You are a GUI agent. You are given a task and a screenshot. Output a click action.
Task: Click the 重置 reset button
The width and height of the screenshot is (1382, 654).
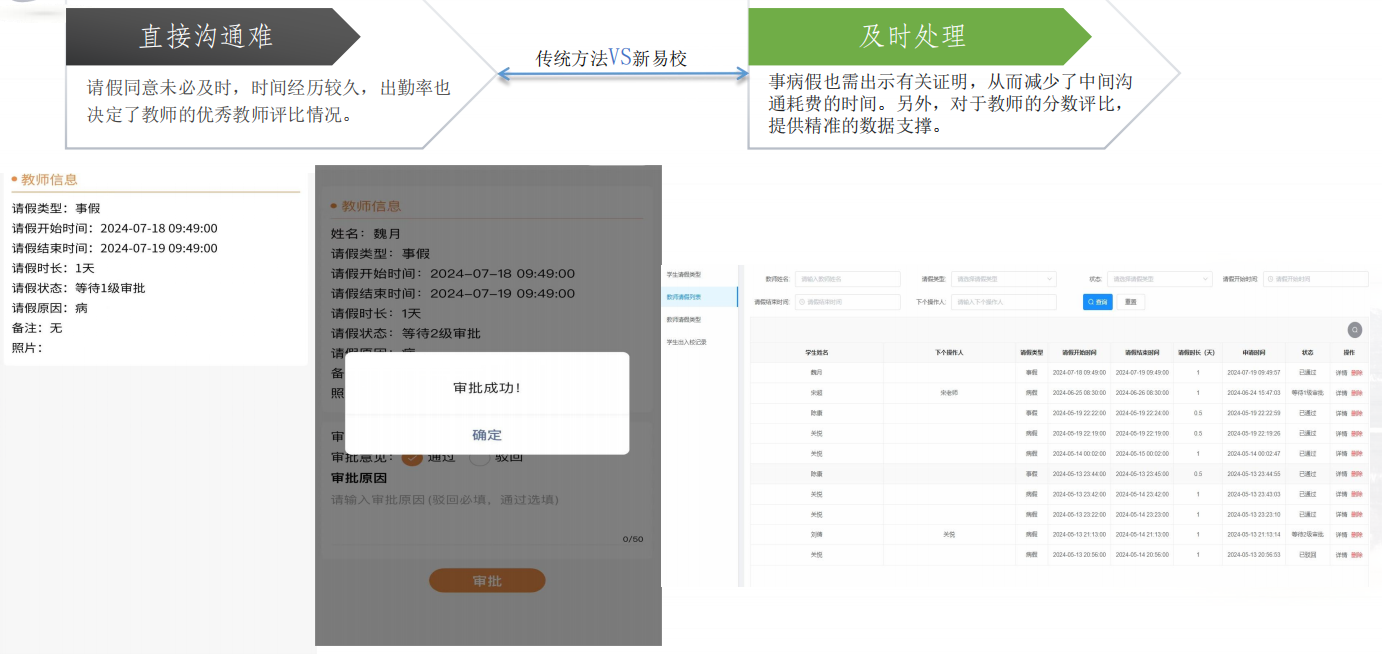tap(1130, 301)
